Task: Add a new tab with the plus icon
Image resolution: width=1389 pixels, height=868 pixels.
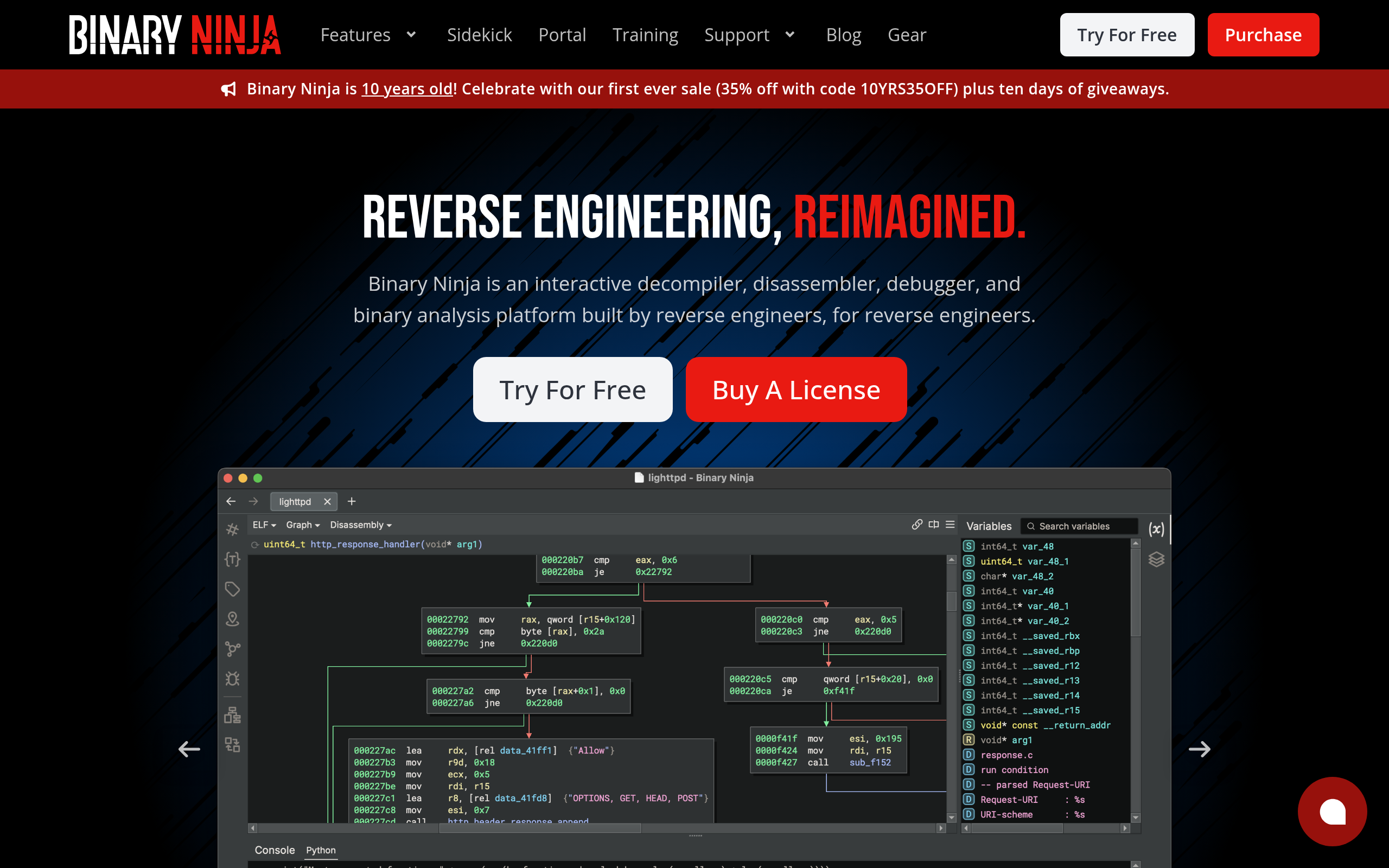Action: pyautogui.click(x=352, y=501)
